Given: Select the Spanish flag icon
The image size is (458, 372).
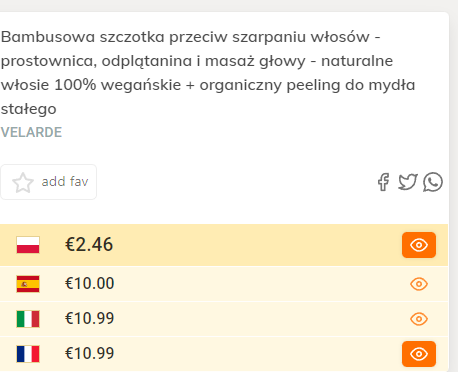Looking at the screenshot, I should pyautogui.click(x=28, y=284).
